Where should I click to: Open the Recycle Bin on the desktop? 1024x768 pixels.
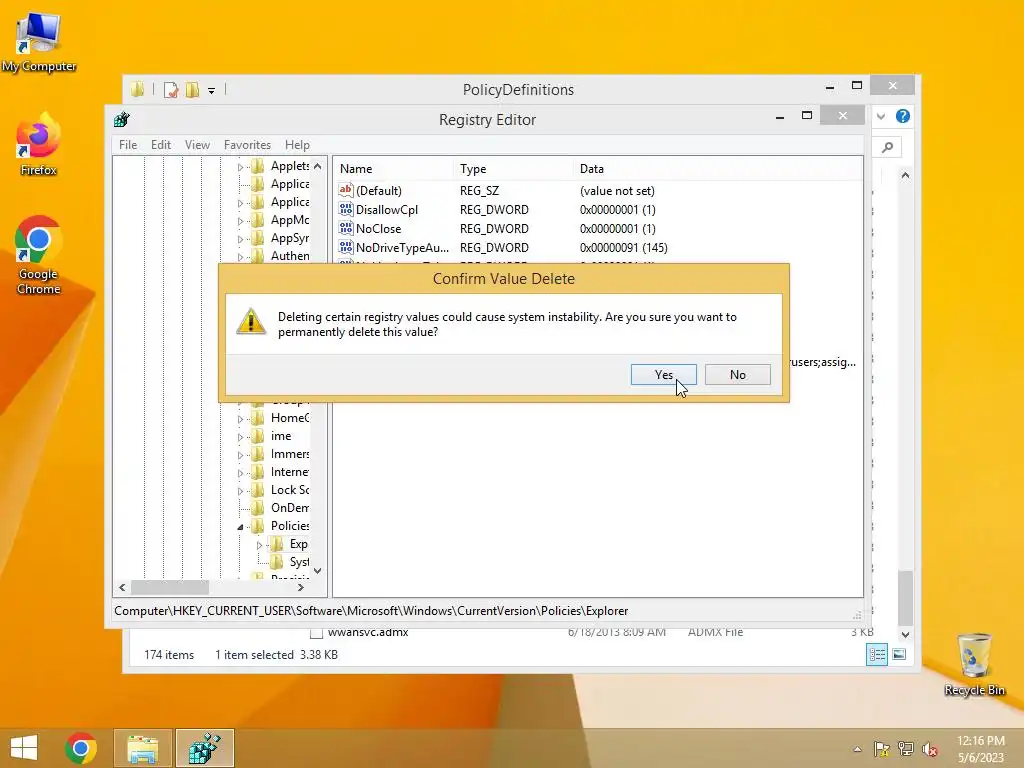pyautogui.click(x=974, y=664)
